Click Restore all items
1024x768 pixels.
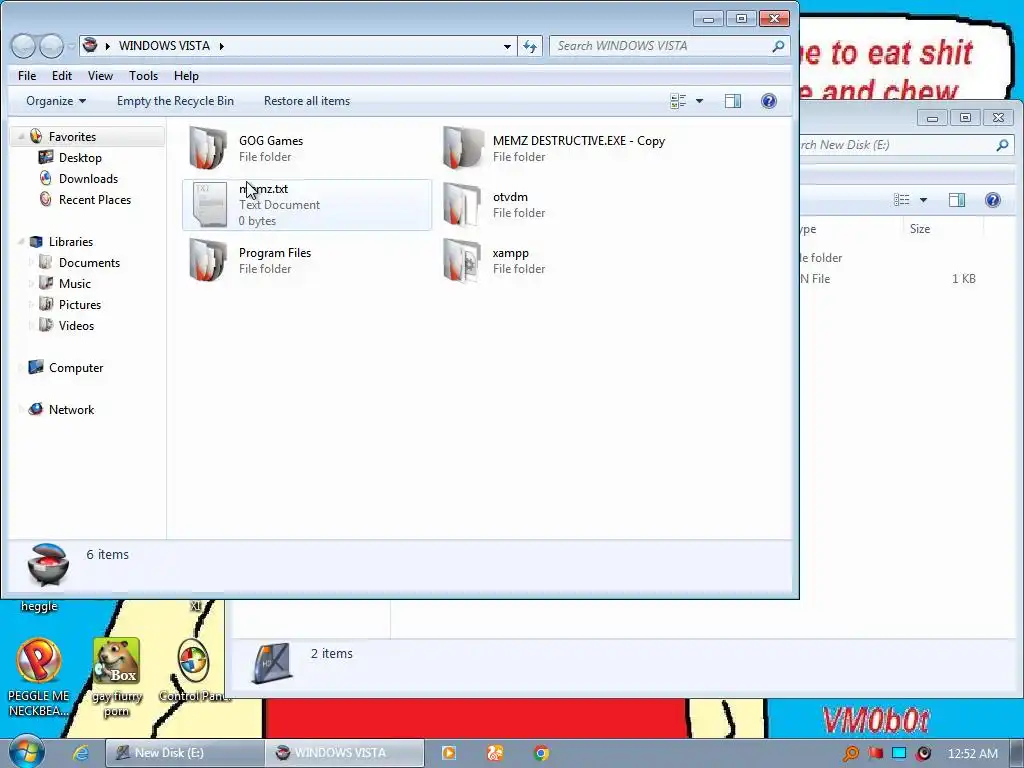tap(307, 101)
